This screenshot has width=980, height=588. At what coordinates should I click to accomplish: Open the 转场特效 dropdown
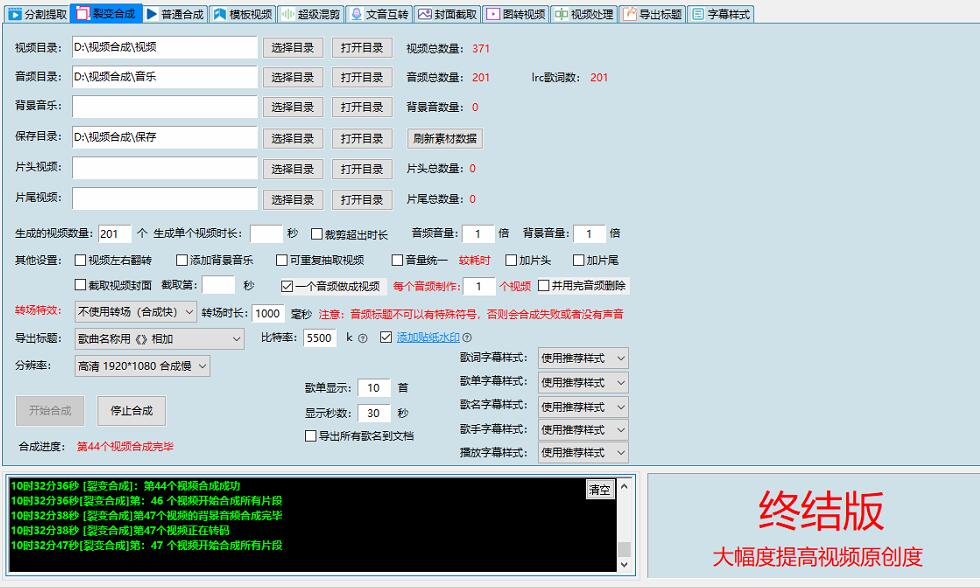136,312
